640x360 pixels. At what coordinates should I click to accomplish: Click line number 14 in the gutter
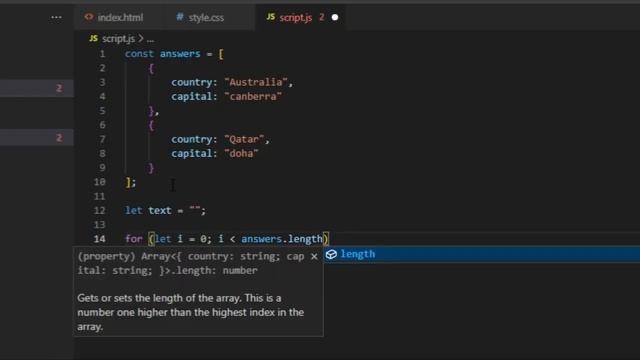[100, 239]
